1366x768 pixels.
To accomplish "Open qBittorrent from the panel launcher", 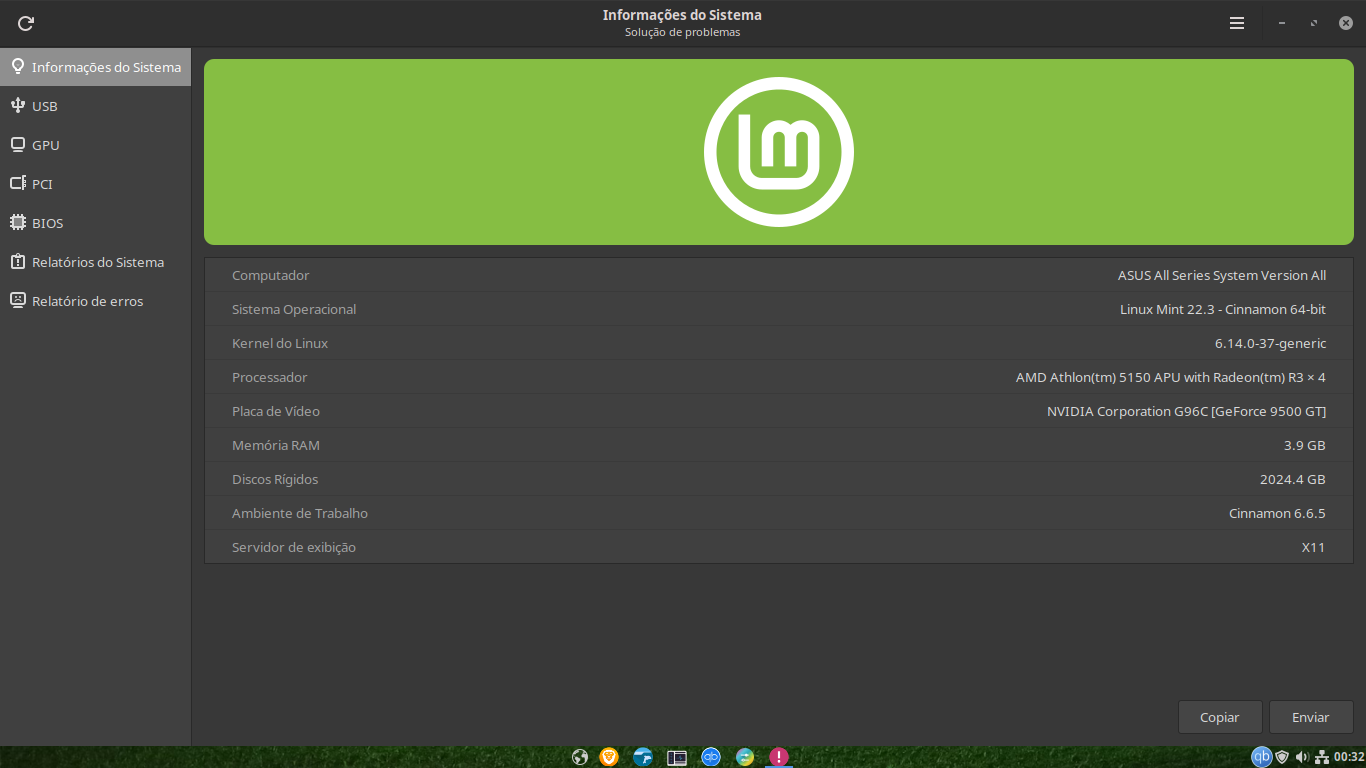I will (711, 757).
